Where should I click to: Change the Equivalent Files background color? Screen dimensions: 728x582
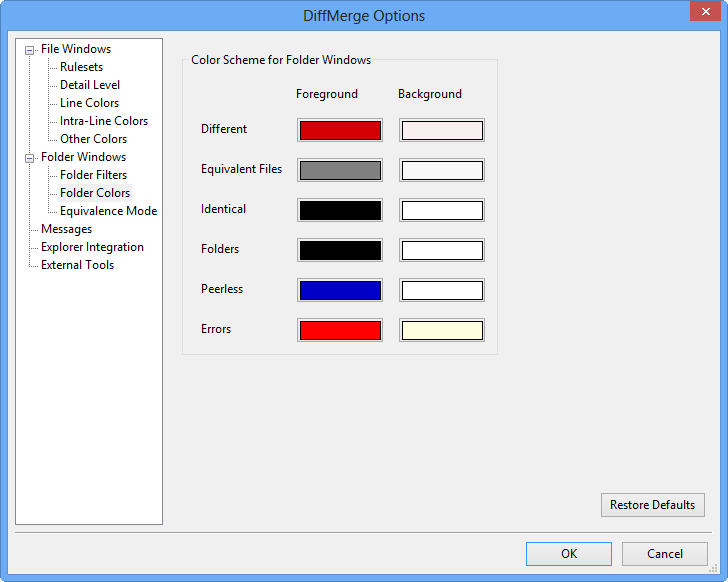[x=442, y=170]
